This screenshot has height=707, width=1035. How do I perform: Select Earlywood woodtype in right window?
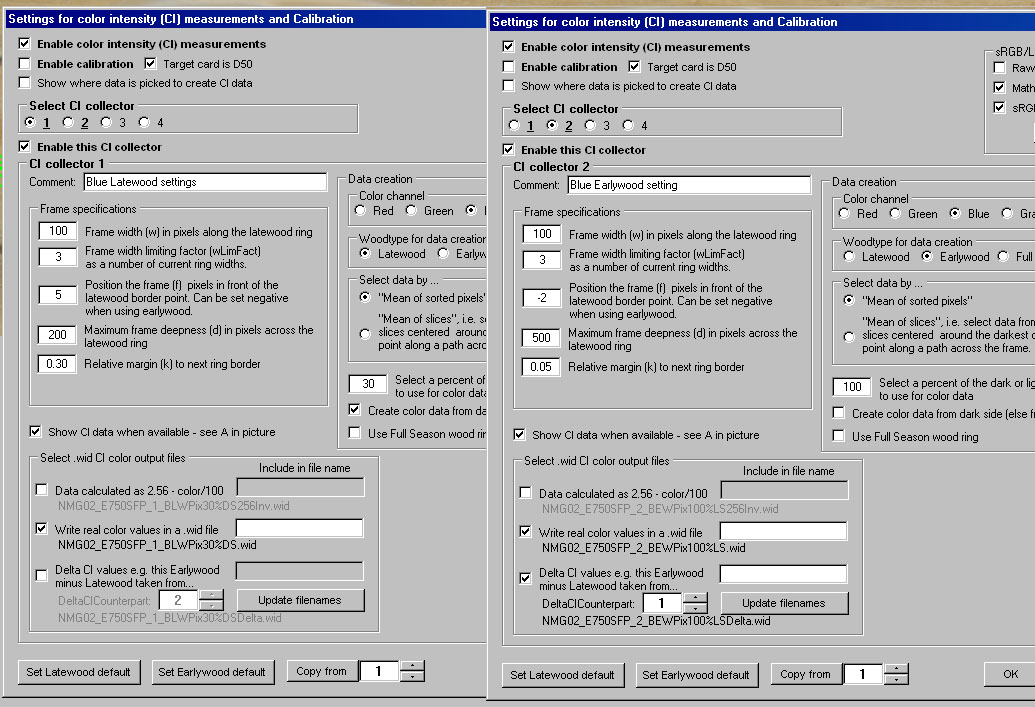click(927, 256)
